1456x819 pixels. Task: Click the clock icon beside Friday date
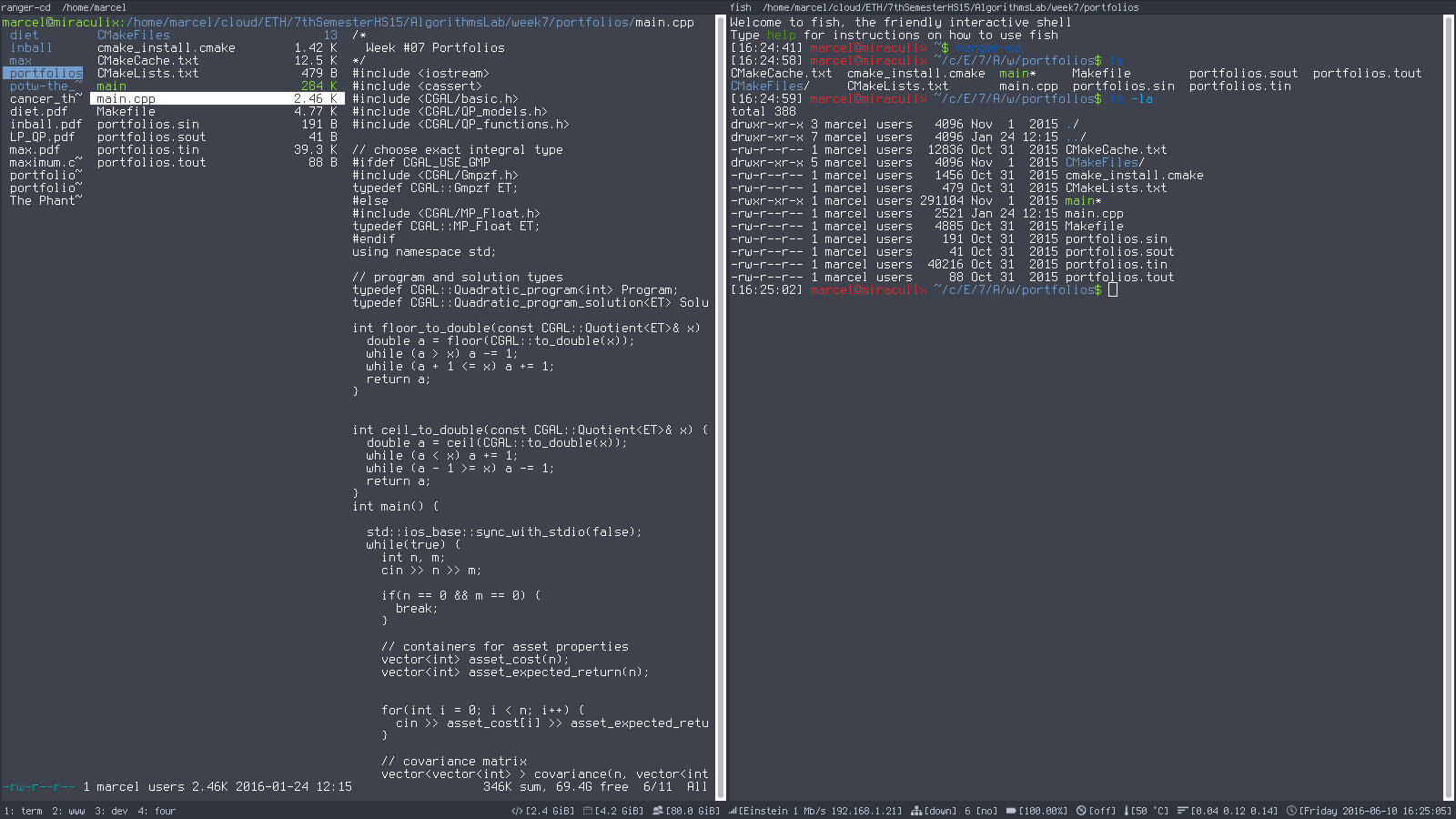pyautogui.click(x=1291, y=811)
